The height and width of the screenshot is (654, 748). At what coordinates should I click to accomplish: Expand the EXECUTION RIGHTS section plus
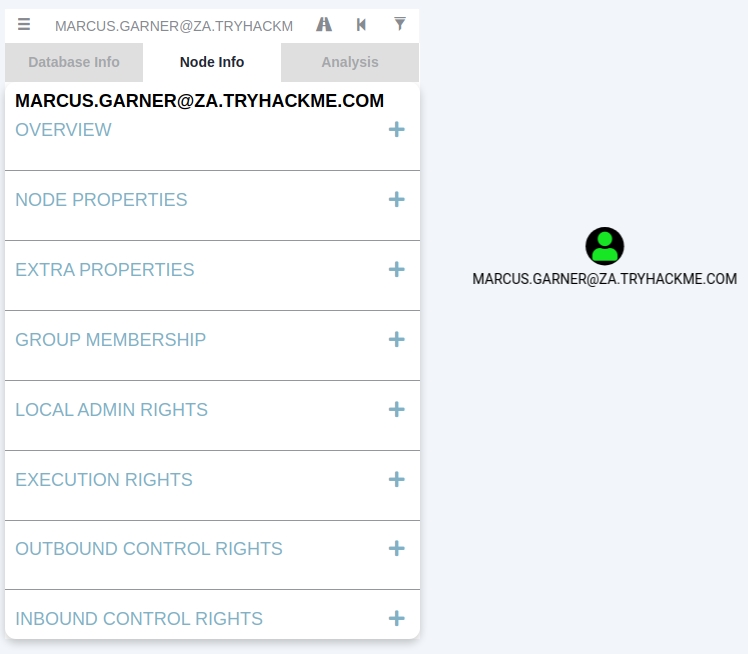tap(397, 480)
